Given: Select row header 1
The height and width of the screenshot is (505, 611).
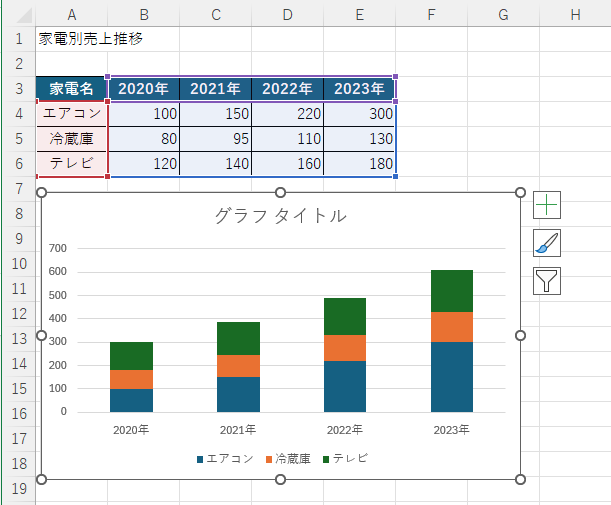Looking at the screenshot, I should tap(17, 39).
